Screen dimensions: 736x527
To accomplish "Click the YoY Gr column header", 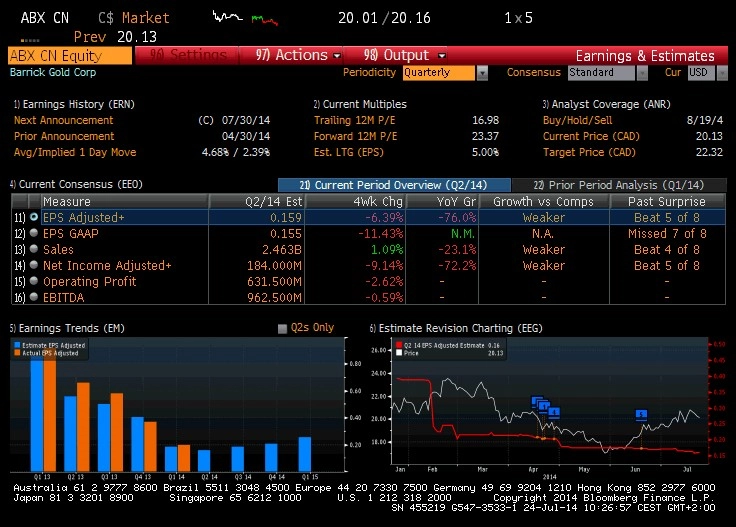I will [x=442, y=201].
